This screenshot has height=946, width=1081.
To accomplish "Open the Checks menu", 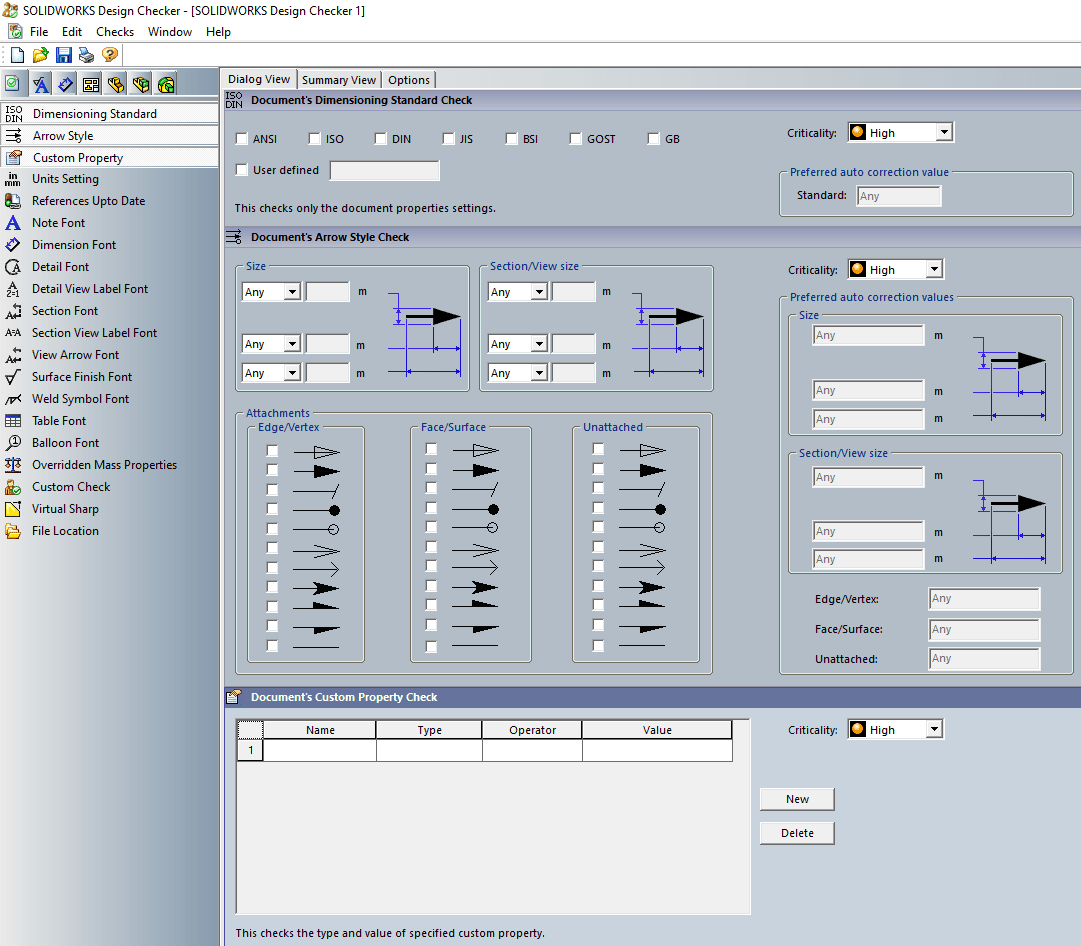I will pos(115,32).
